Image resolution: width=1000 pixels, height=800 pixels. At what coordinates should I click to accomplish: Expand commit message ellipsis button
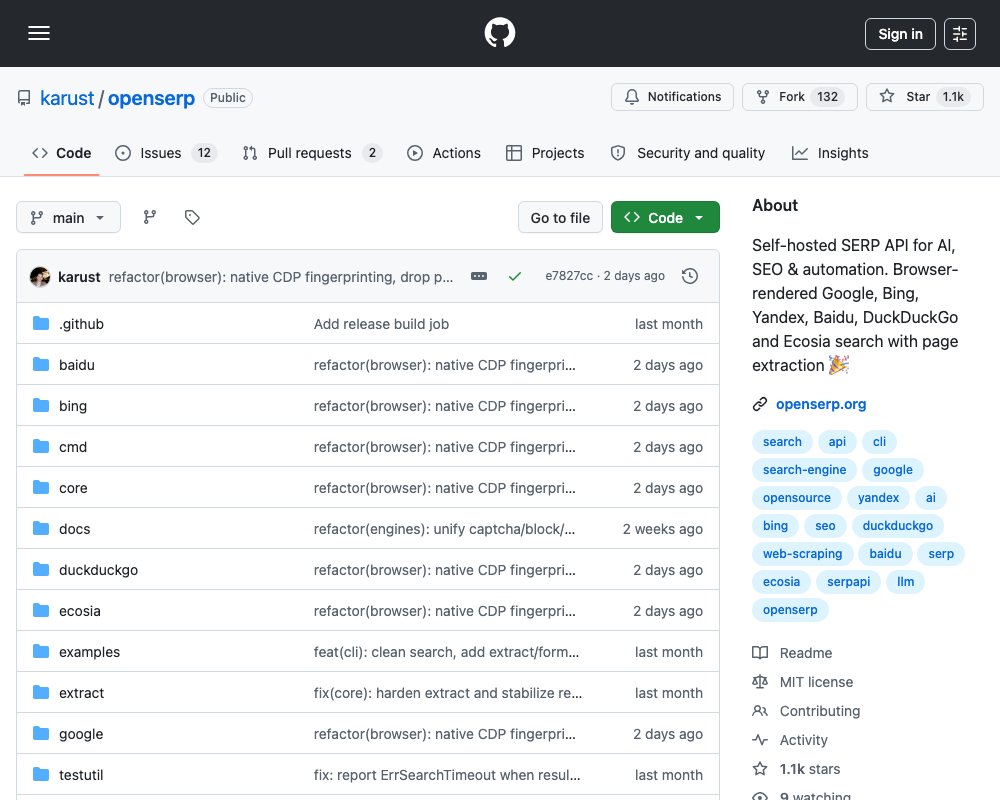pos(479,276)
